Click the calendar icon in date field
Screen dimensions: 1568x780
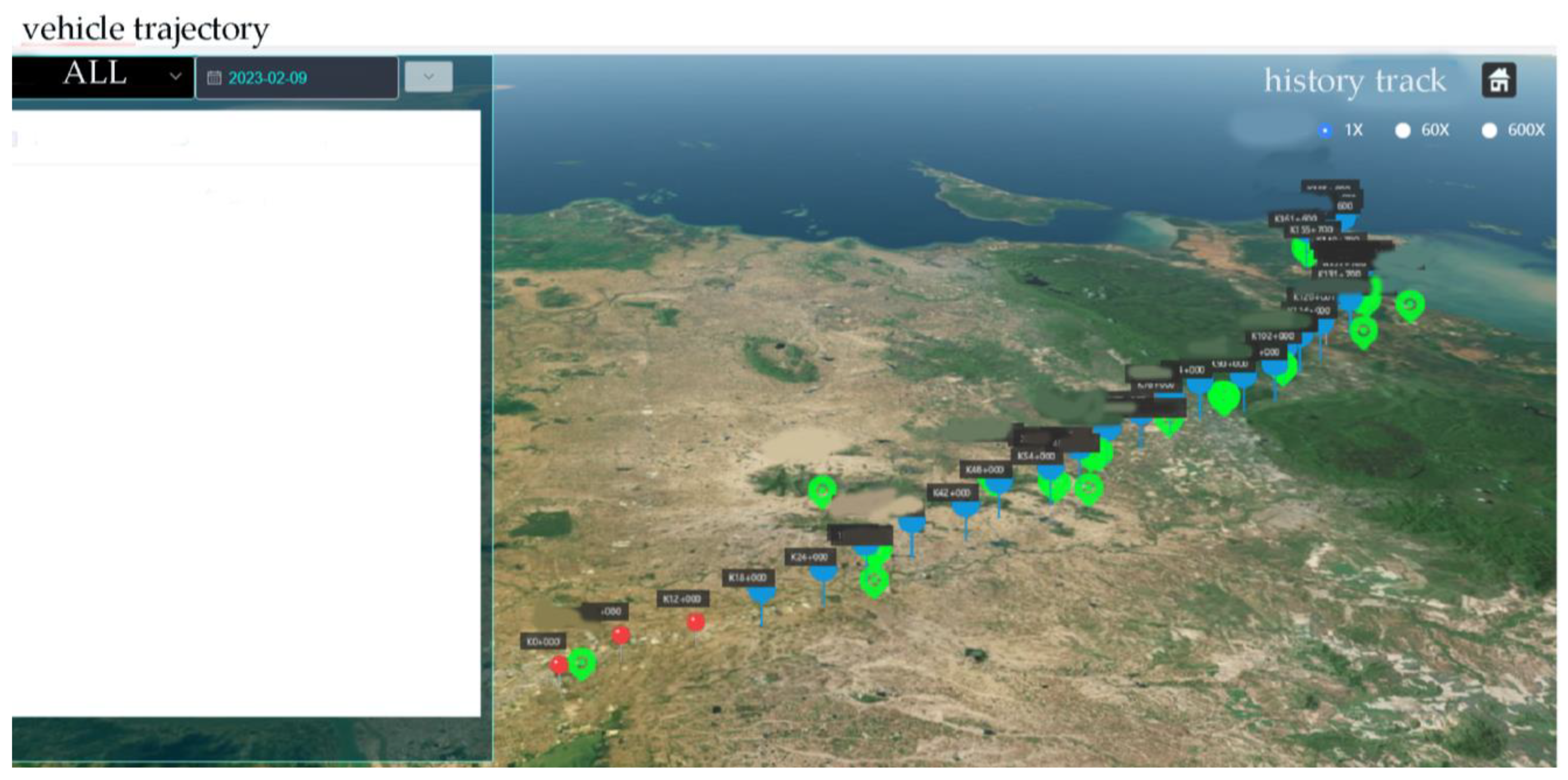coord(214,78)
